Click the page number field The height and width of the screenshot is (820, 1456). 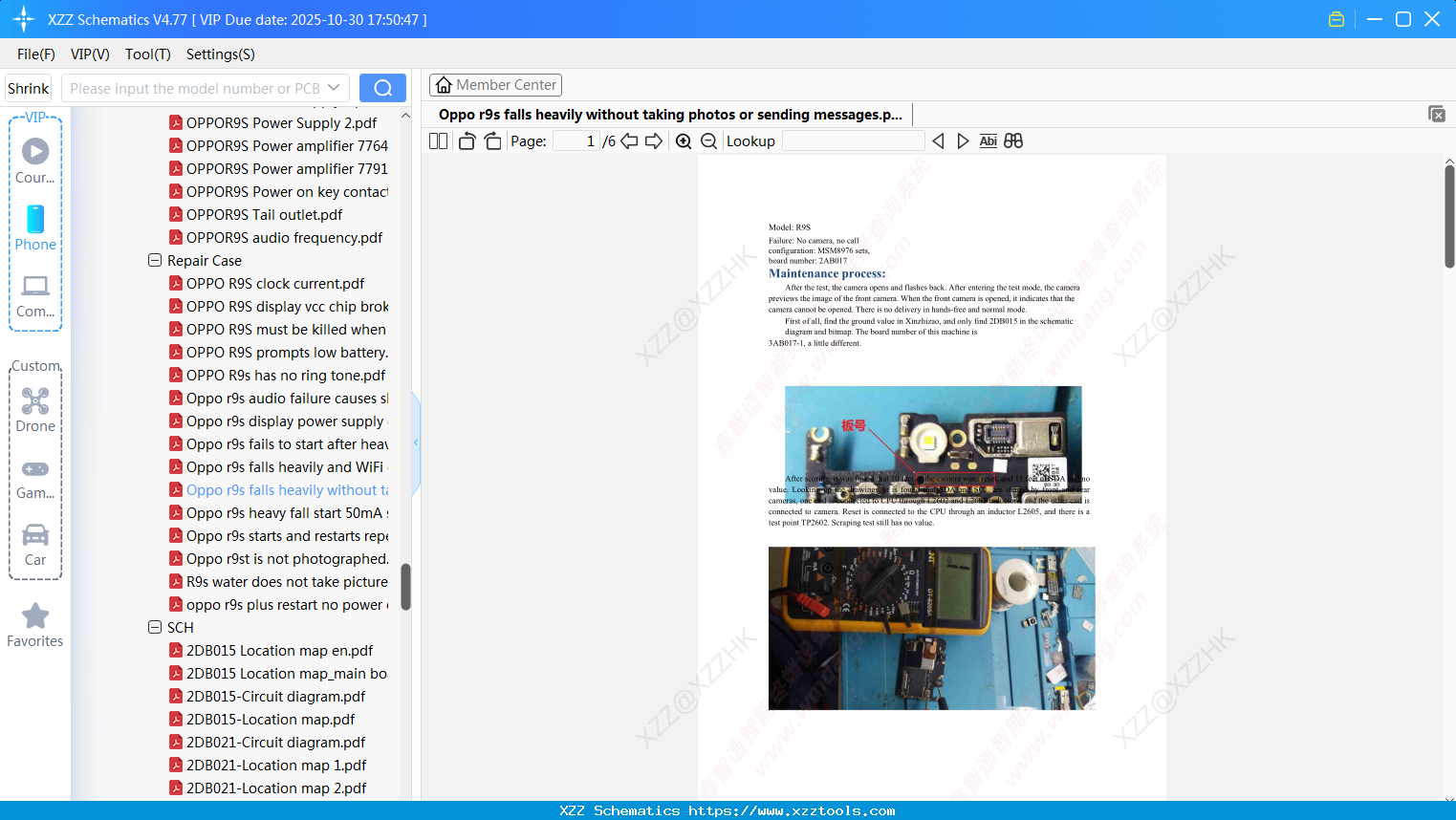pyautogui.click(x=576, y=141)
